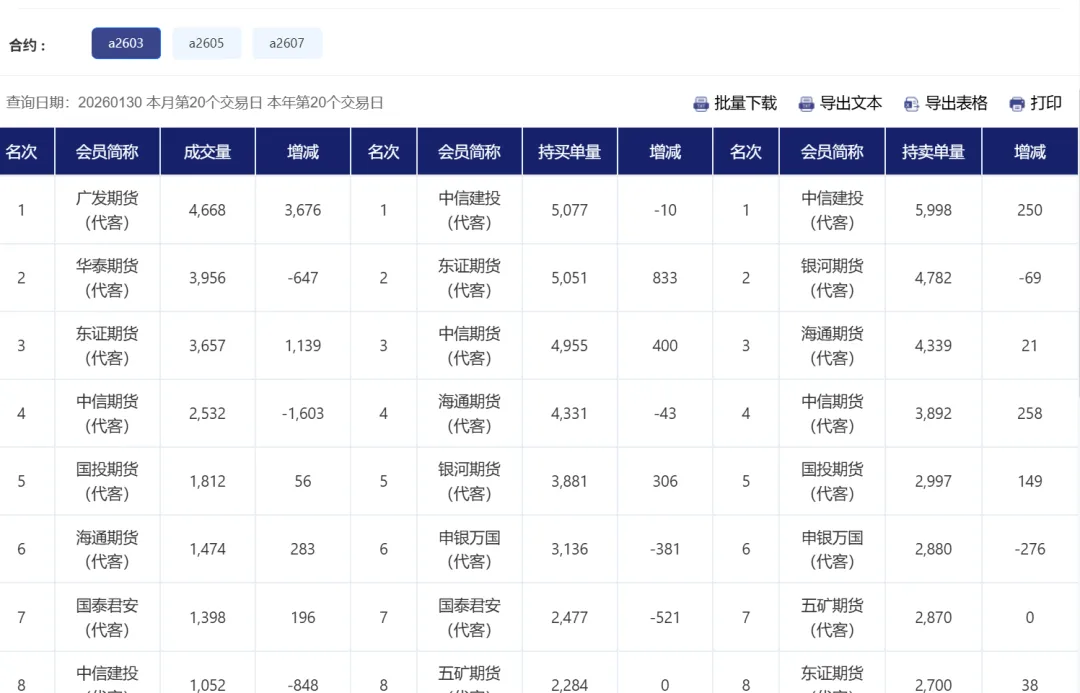Image resolution: width=1080 pixels, height=693 pixels.
Task: Select cell 广发期货 (代客) in volume ranking
Action: click(107, 210)
